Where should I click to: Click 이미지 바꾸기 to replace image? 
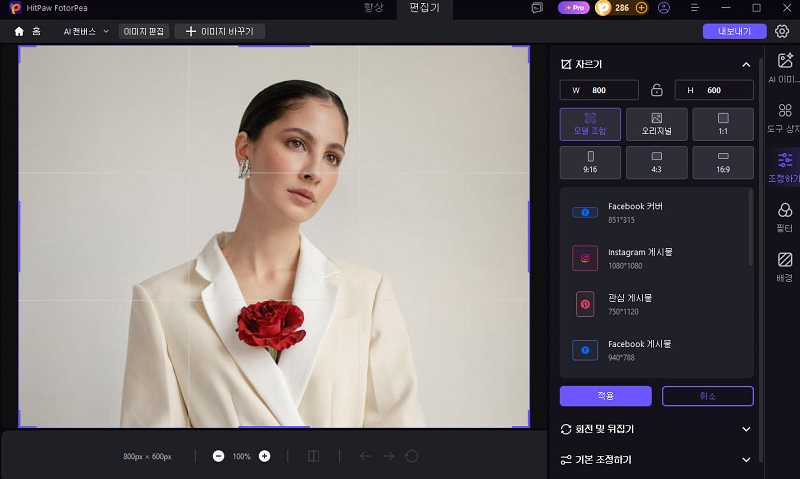tap(220, 32)
